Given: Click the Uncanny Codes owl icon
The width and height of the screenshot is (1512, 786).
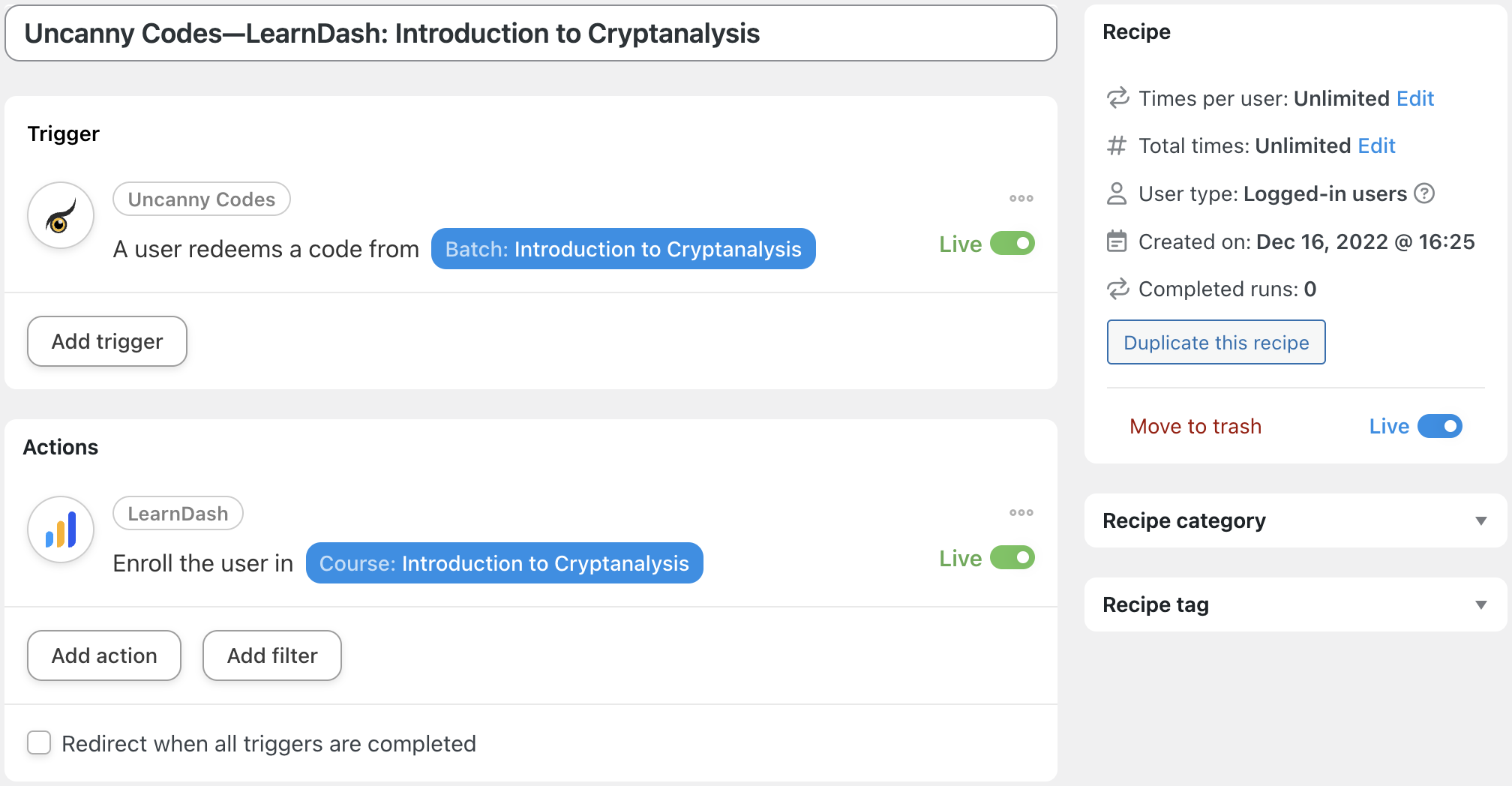Looking at the screenshot, I should coord(60,215).
